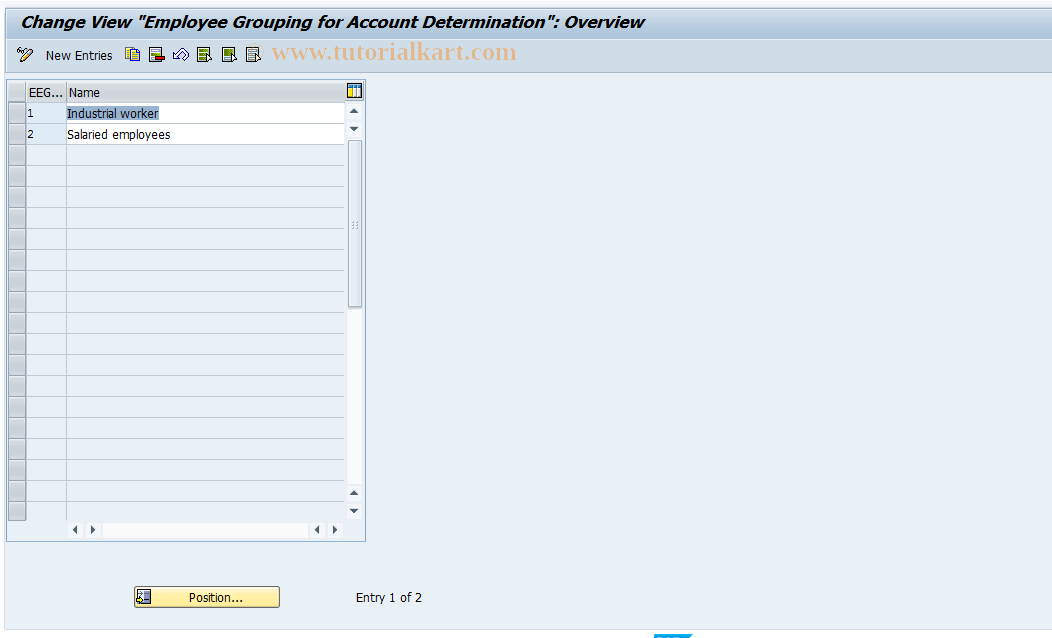Click the Position... button

pyautogui.click(x=207, y=597)
